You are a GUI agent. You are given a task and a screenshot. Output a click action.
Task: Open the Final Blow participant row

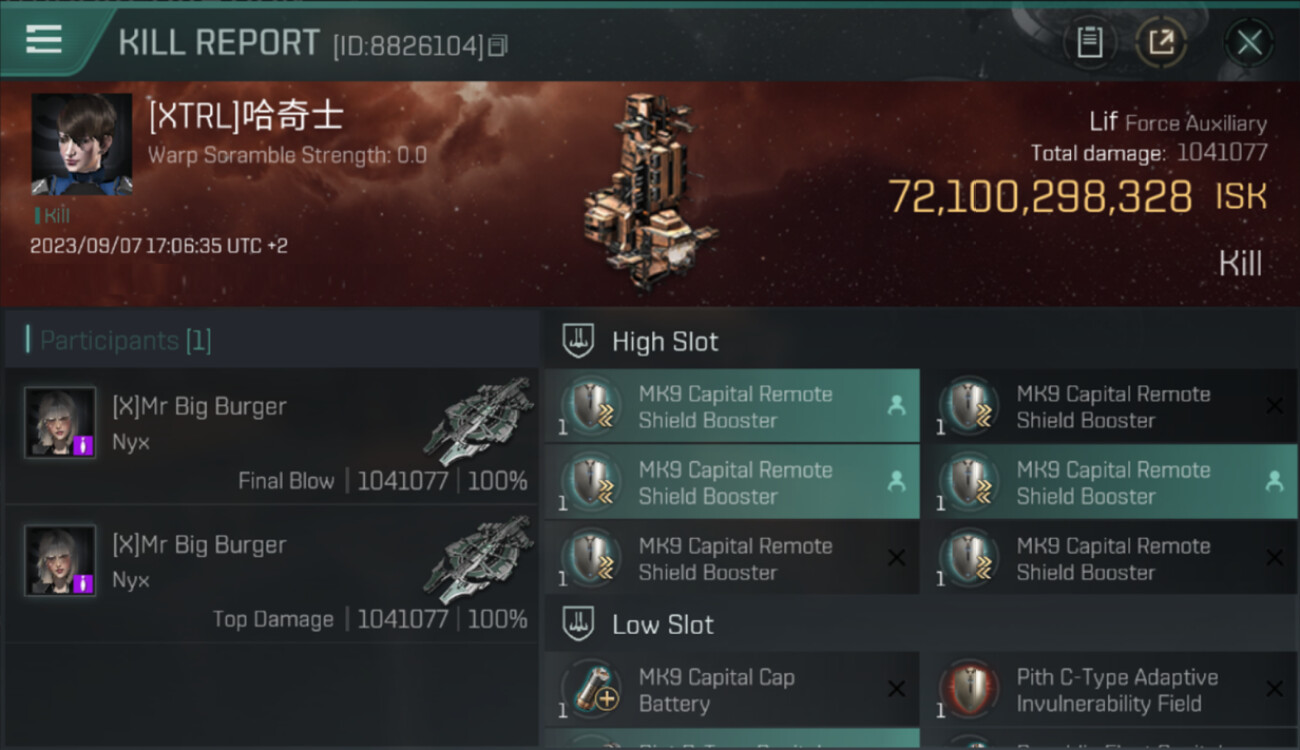click(272, 435)
